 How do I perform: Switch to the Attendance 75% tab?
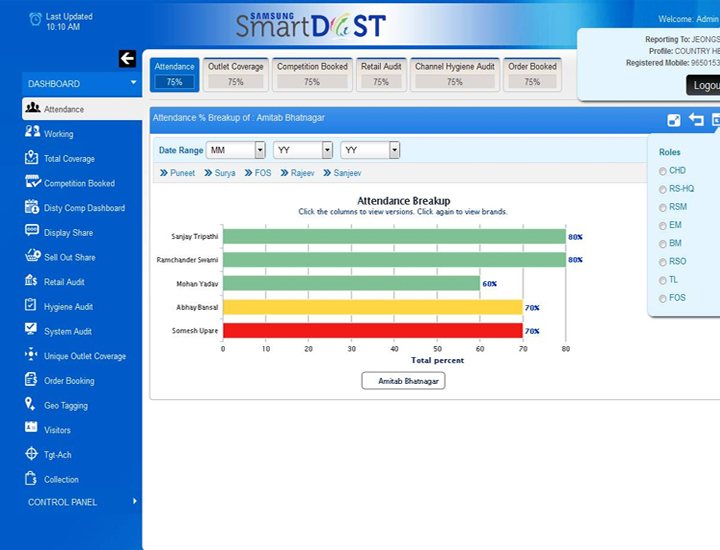click(x=174, y=75)
